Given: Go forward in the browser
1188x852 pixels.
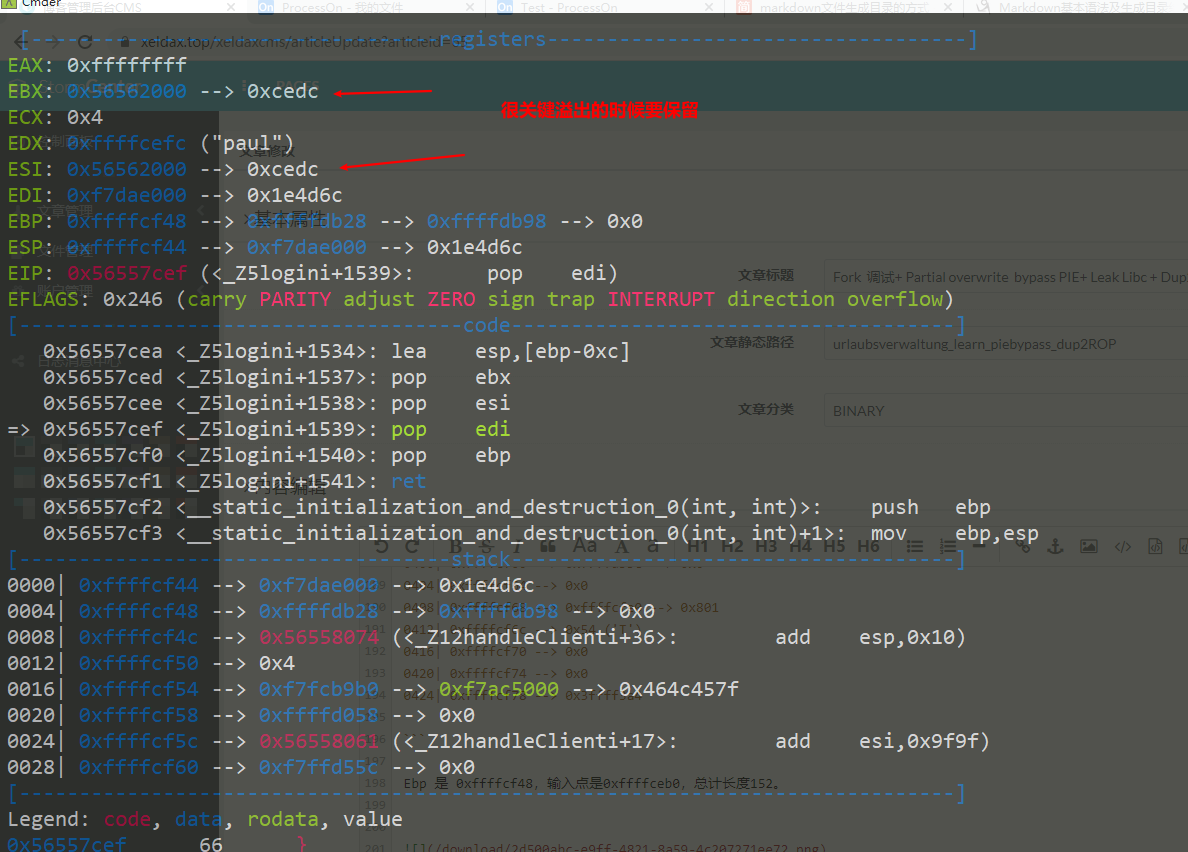Looking at the screenshot, I should point(52,42).
